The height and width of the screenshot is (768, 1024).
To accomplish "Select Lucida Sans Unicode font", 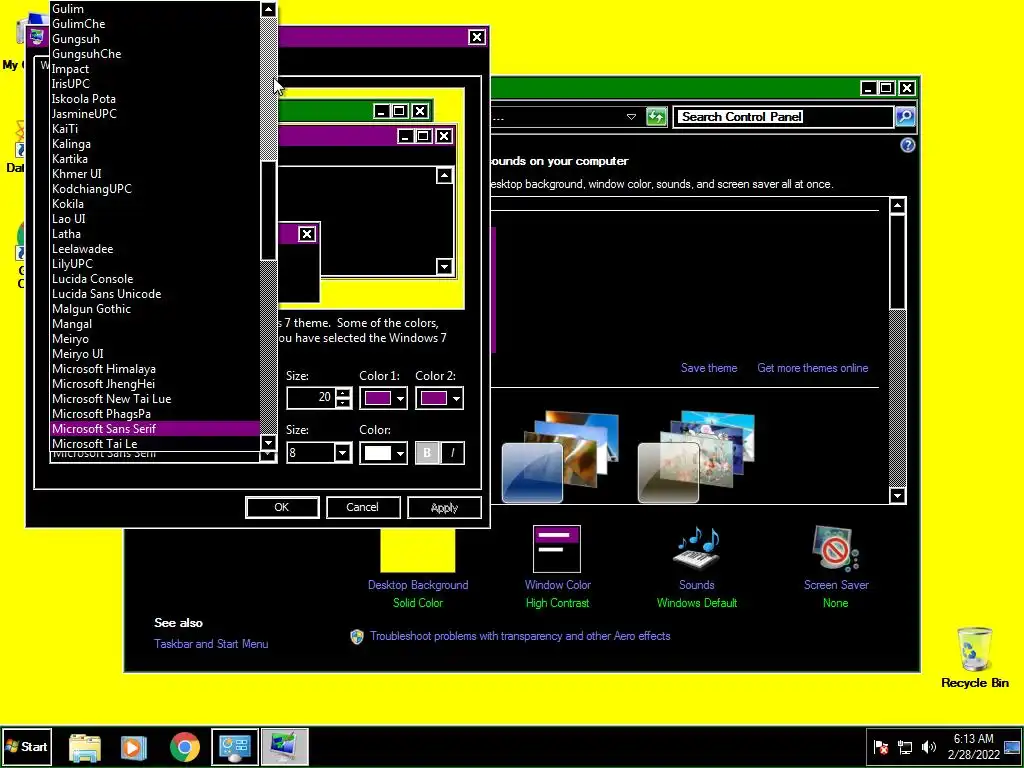I will (x=155, y=294).
